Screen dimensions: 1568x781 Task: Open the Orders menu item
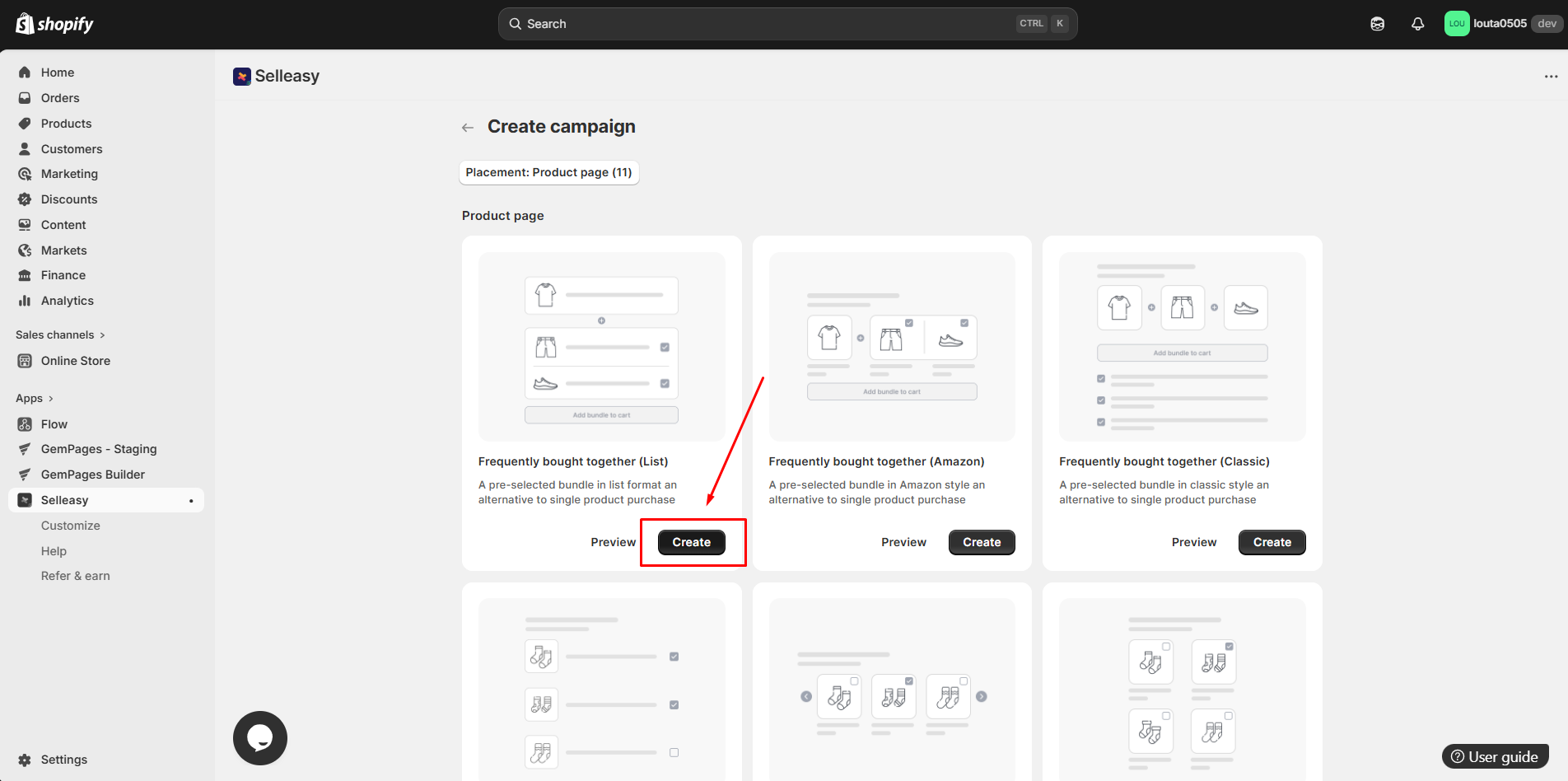click(60, 98)
